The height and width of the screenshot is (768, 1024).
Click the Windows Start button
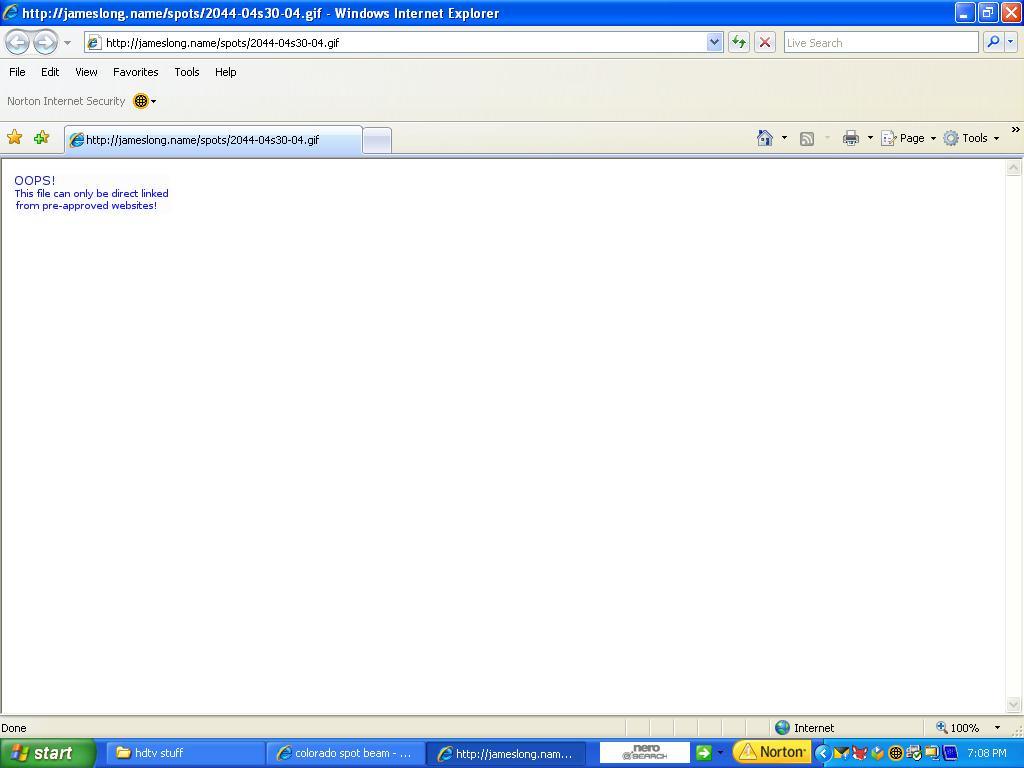pos(47,753)
